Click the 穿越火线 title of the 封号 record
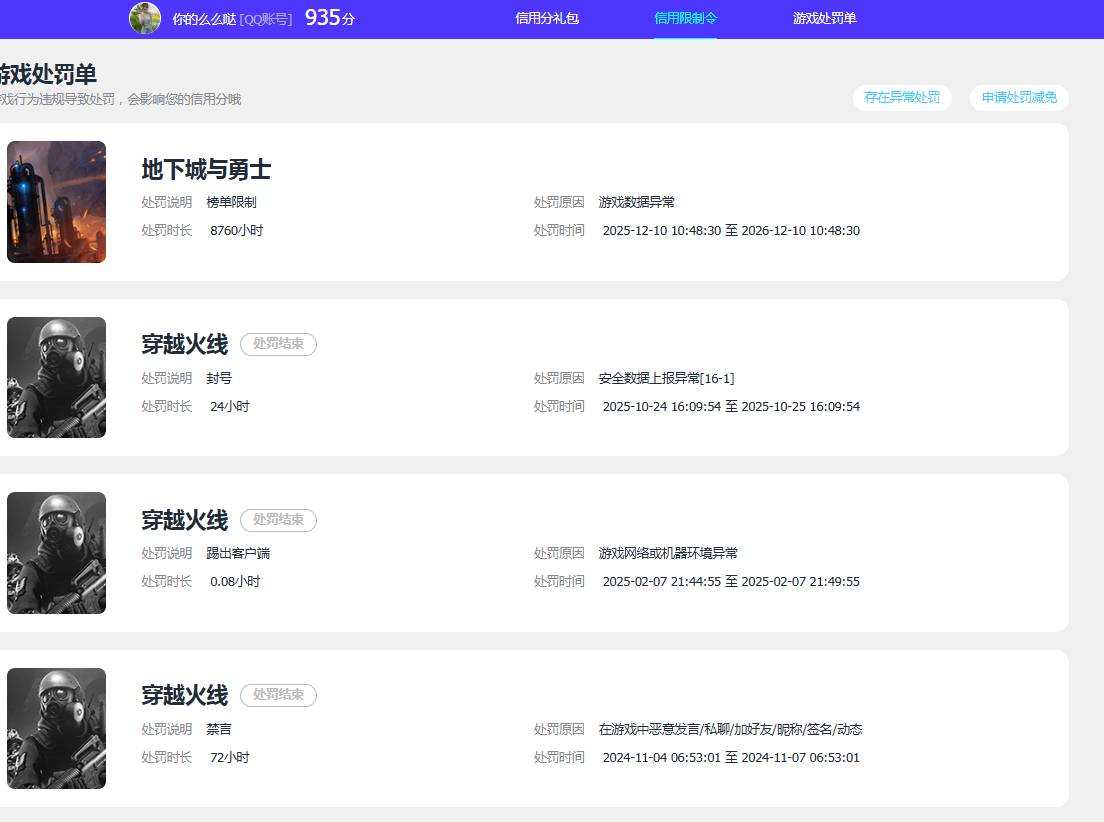This screenshot has height=822, width=1104. 184,344
